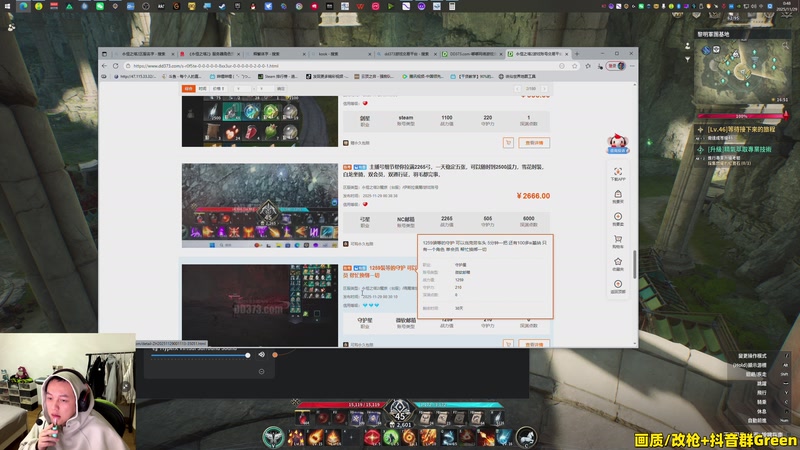Open the 1259 守护 listing screenshot thumbnail
Screen dimensions: 800x450
pos(260,305)
